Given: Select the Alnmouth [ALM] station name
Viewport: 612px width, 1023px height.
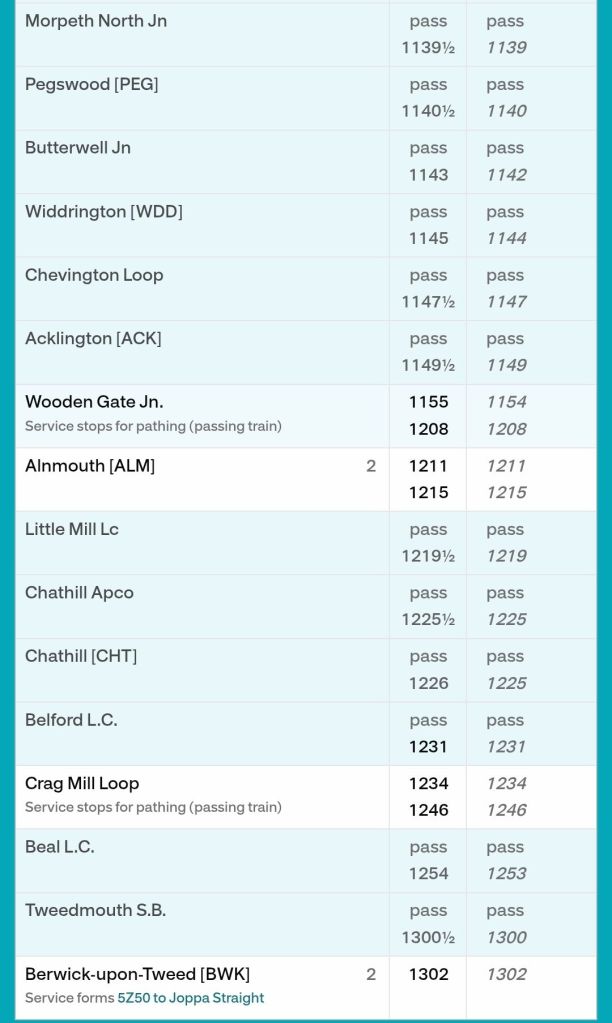Looking at the screenshot, I should 90,465.
